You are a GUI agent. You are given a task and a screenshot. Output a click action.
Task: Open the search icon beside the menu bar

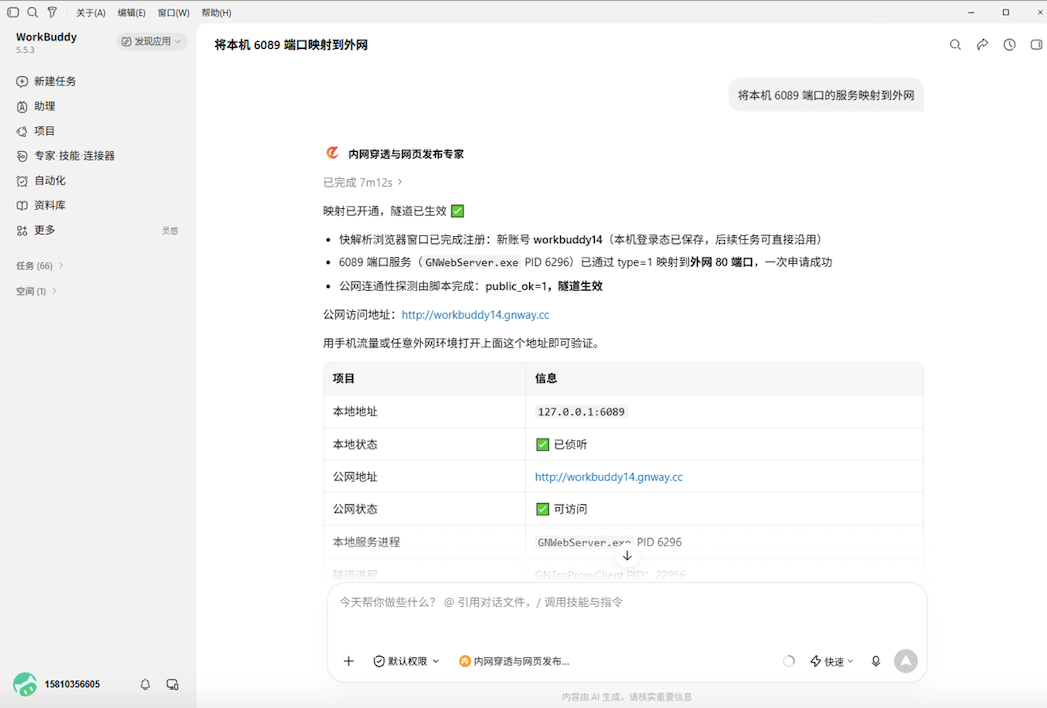[32, 12]
